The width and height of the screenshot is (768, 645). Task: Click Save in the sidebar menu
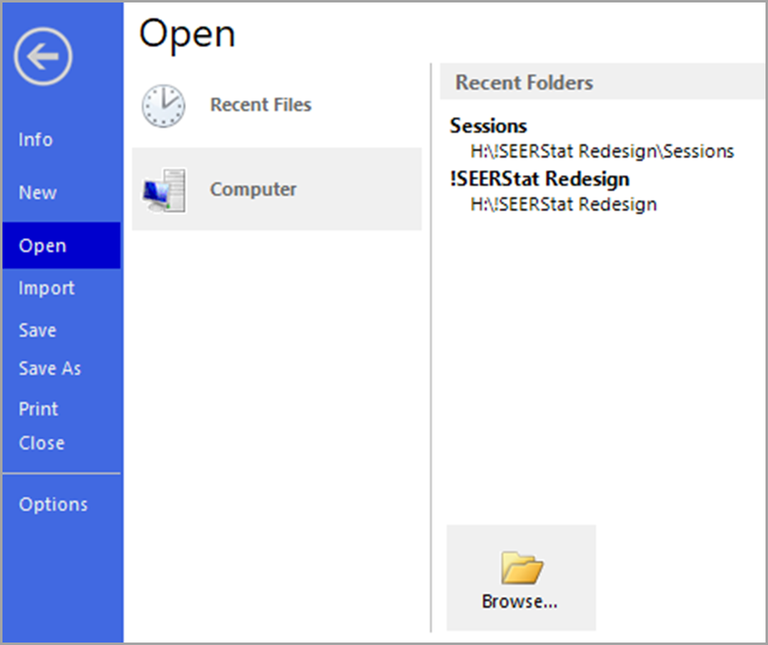coord(38,330)
